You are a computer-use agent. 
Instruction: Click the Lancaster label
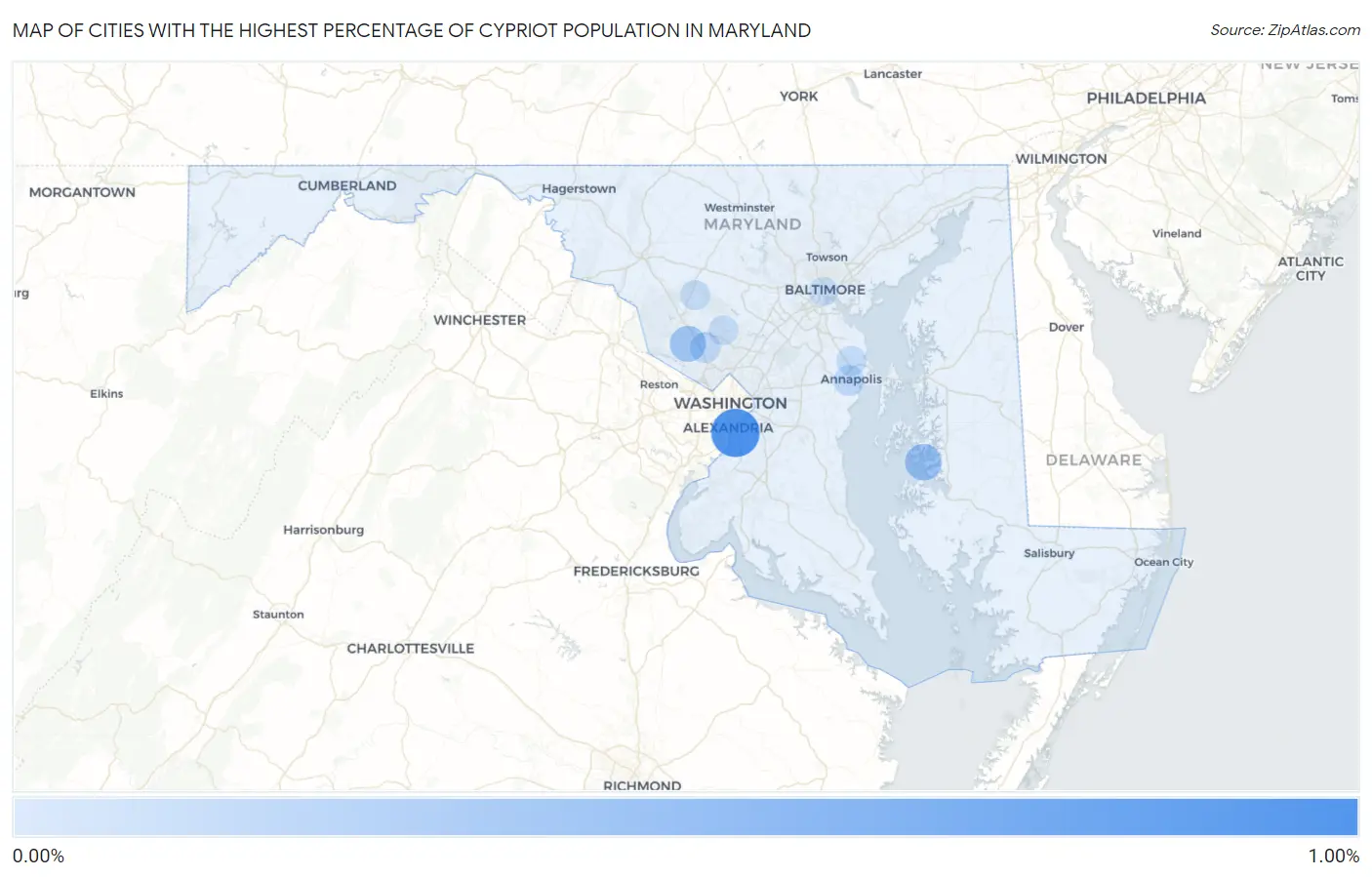coord(892,74)
